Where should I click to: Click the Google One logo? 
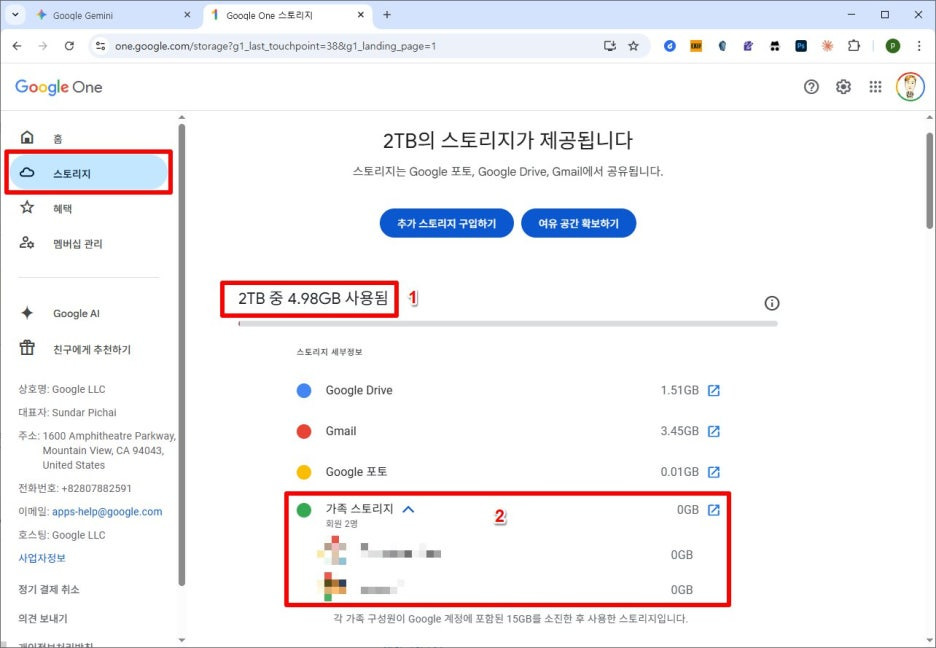[x=58, y=87]
